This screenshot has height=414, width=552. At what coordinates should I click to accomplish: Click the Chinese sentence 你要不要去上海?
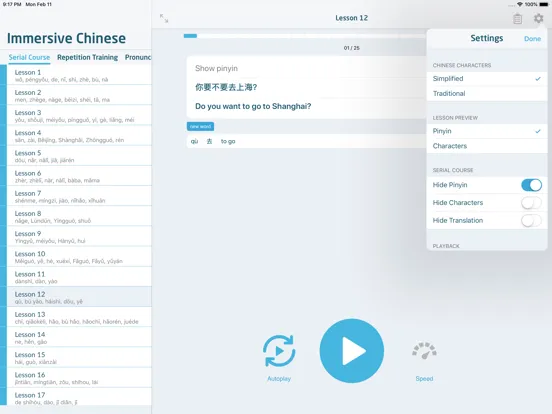226,87
